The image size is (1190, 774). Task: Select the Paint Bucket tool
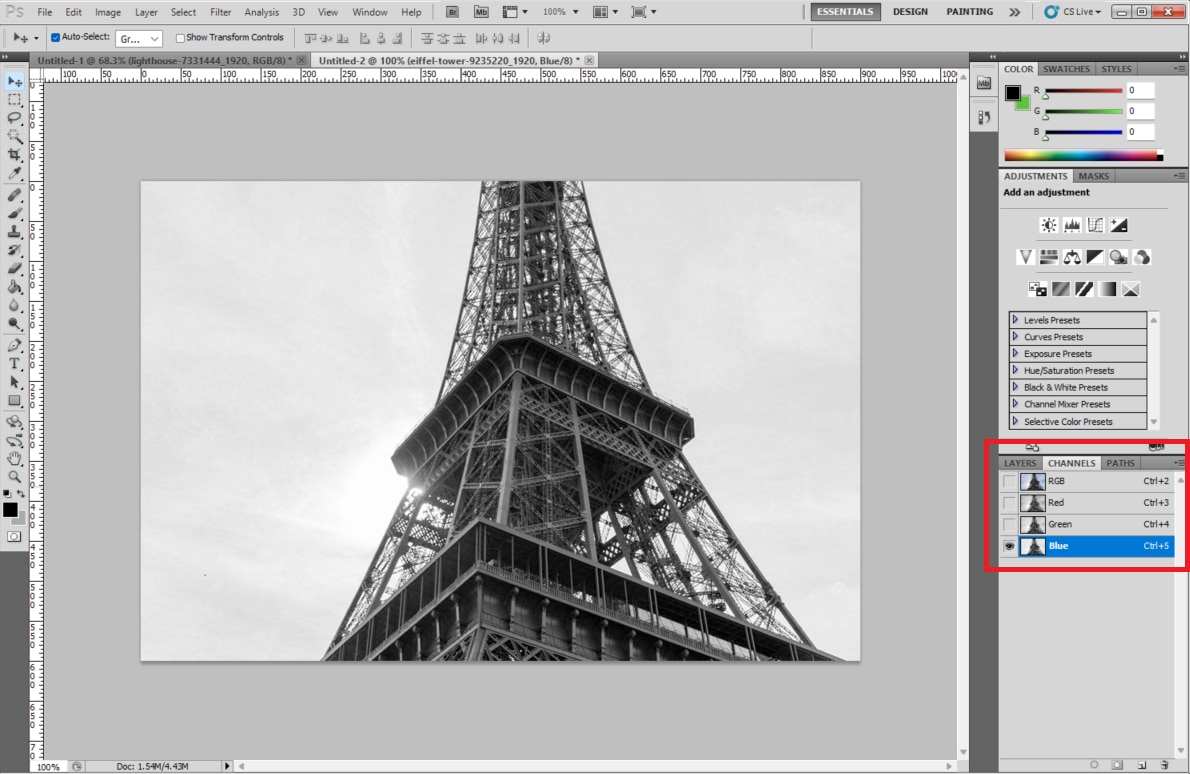pyautogui.click(x=14, y=287)
